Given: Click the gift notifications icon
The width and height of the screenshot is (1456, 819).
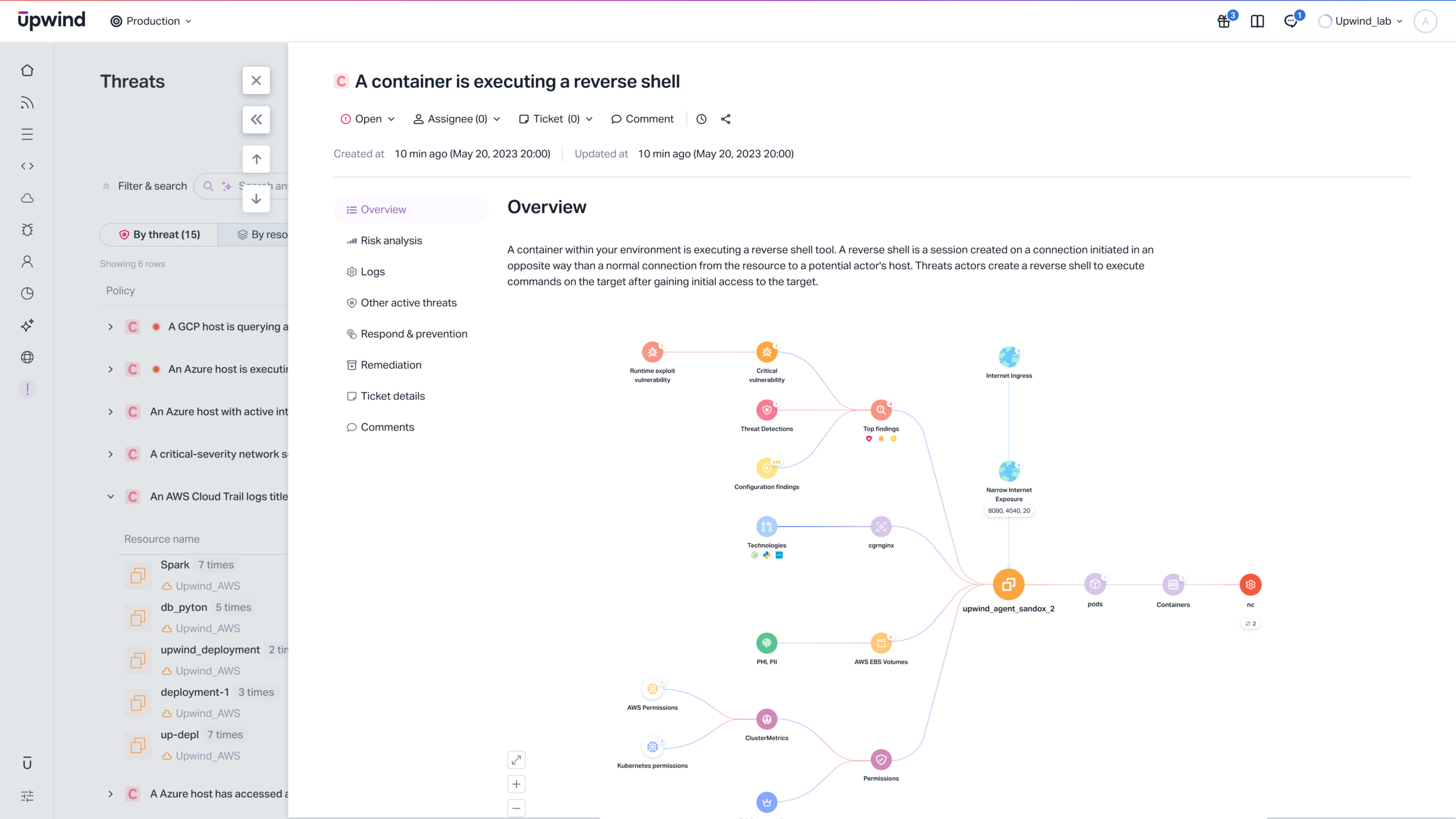Looking at the screenshot, I should pos(1224,22).
